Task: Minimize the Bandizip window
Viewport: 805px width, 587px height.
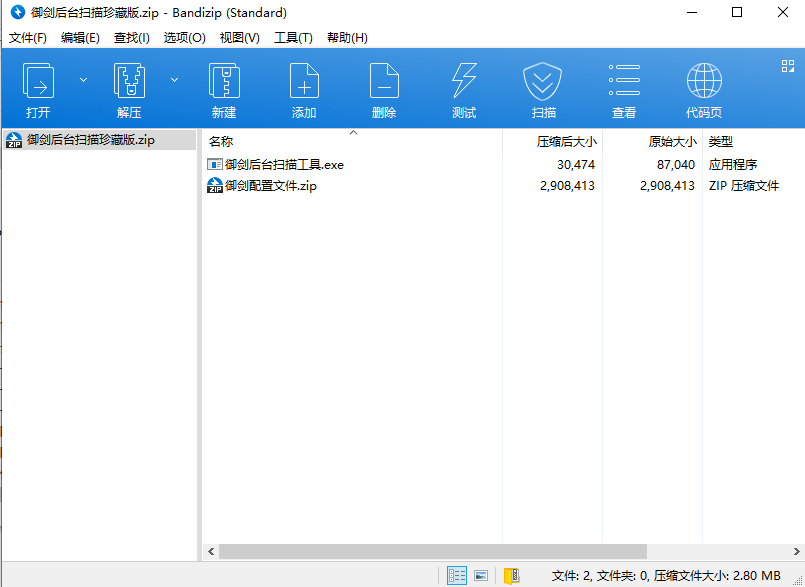Action: [x=692, y=12]
